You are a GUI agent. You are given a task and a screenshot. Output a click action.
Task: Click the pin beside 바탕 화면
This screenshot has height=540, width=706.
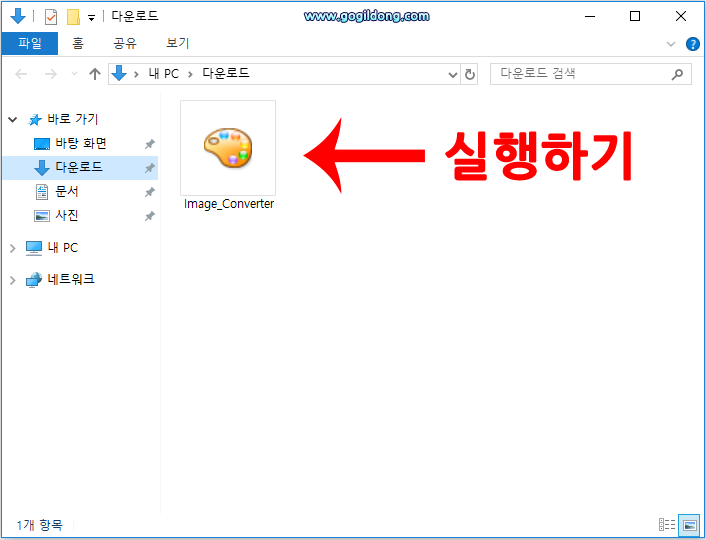pos(149,144)
